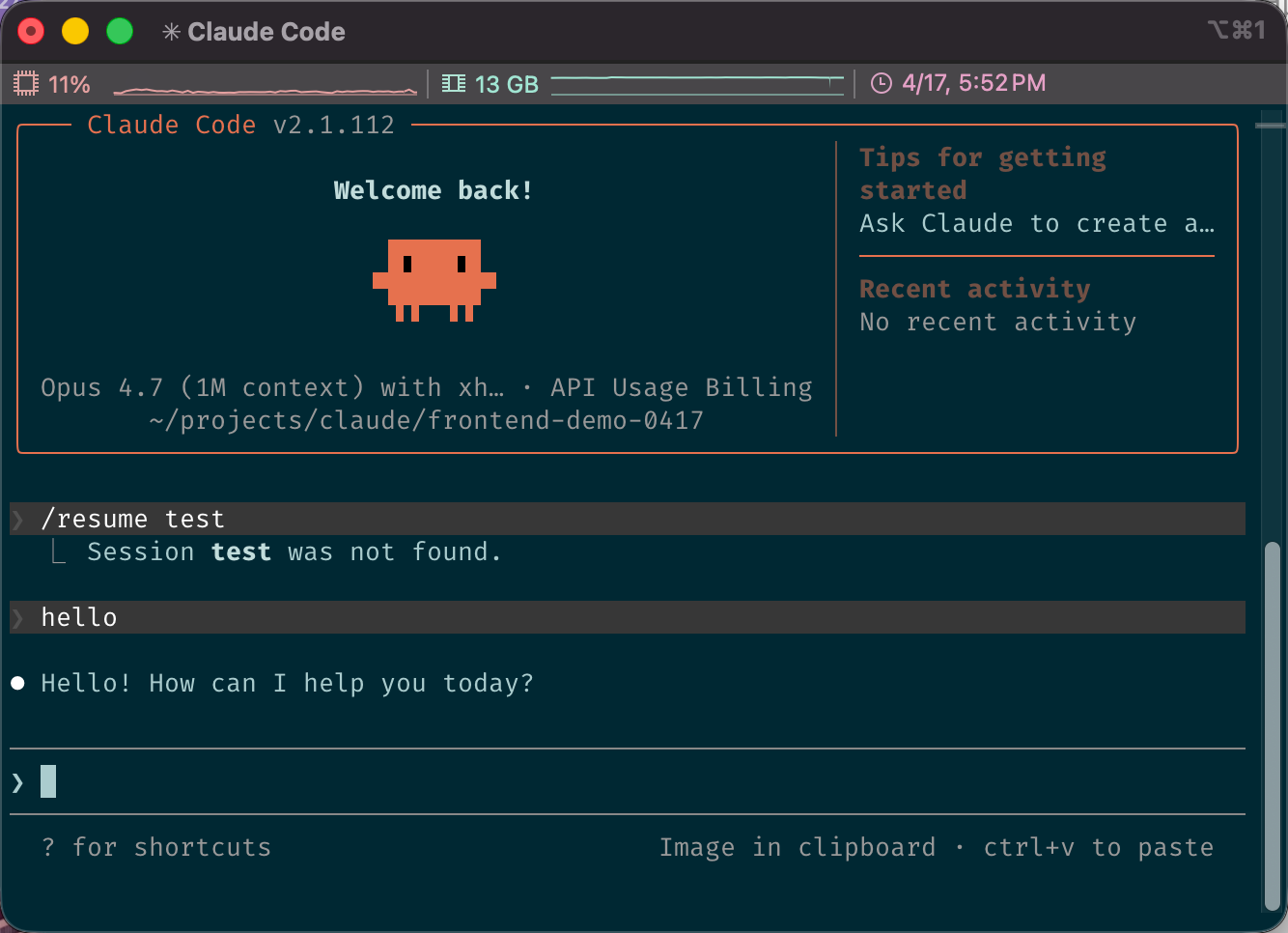Click the 'Claude Code v2.1.112' box title
The image size is (1288, 933).
click(241, 125)
